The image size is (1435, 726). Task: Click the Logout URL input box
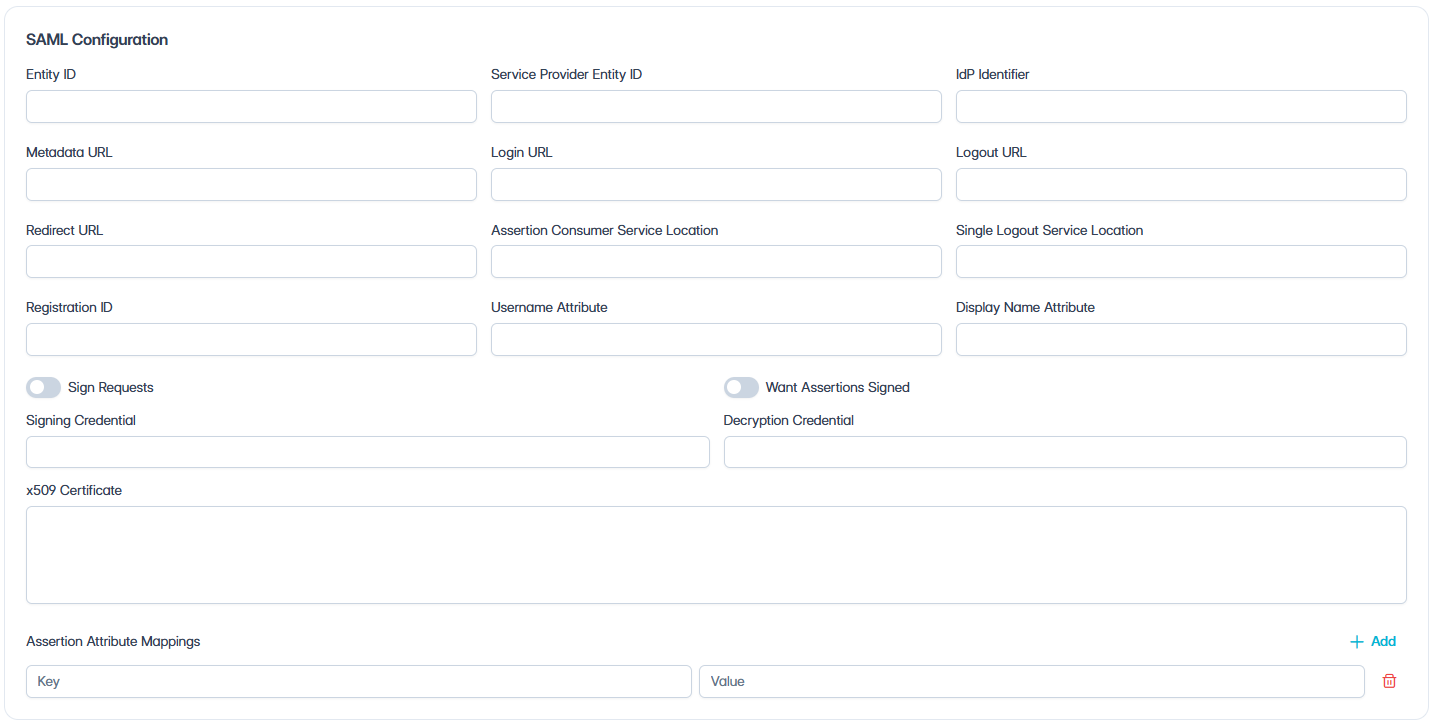pos(1181,184)
